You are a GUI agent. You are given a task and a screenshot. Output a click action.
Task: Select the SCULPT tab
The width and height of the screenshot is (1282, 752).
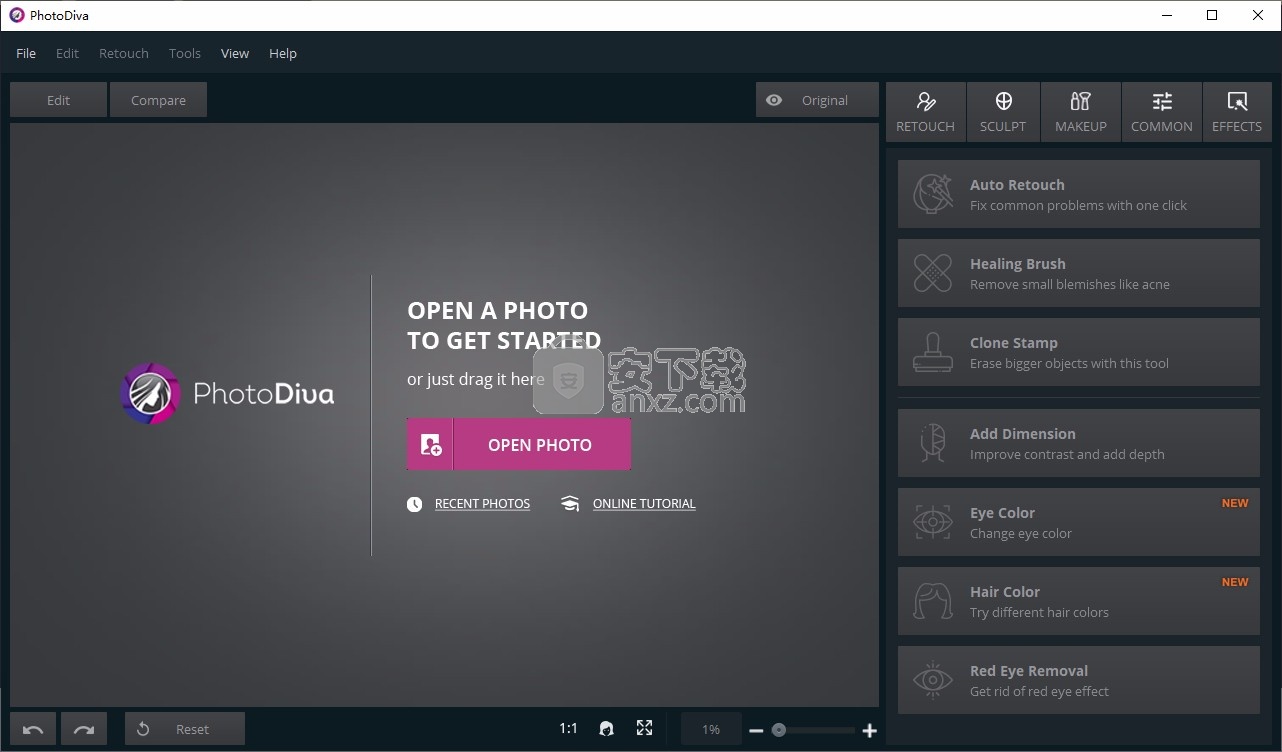(x=1003, y=112)
